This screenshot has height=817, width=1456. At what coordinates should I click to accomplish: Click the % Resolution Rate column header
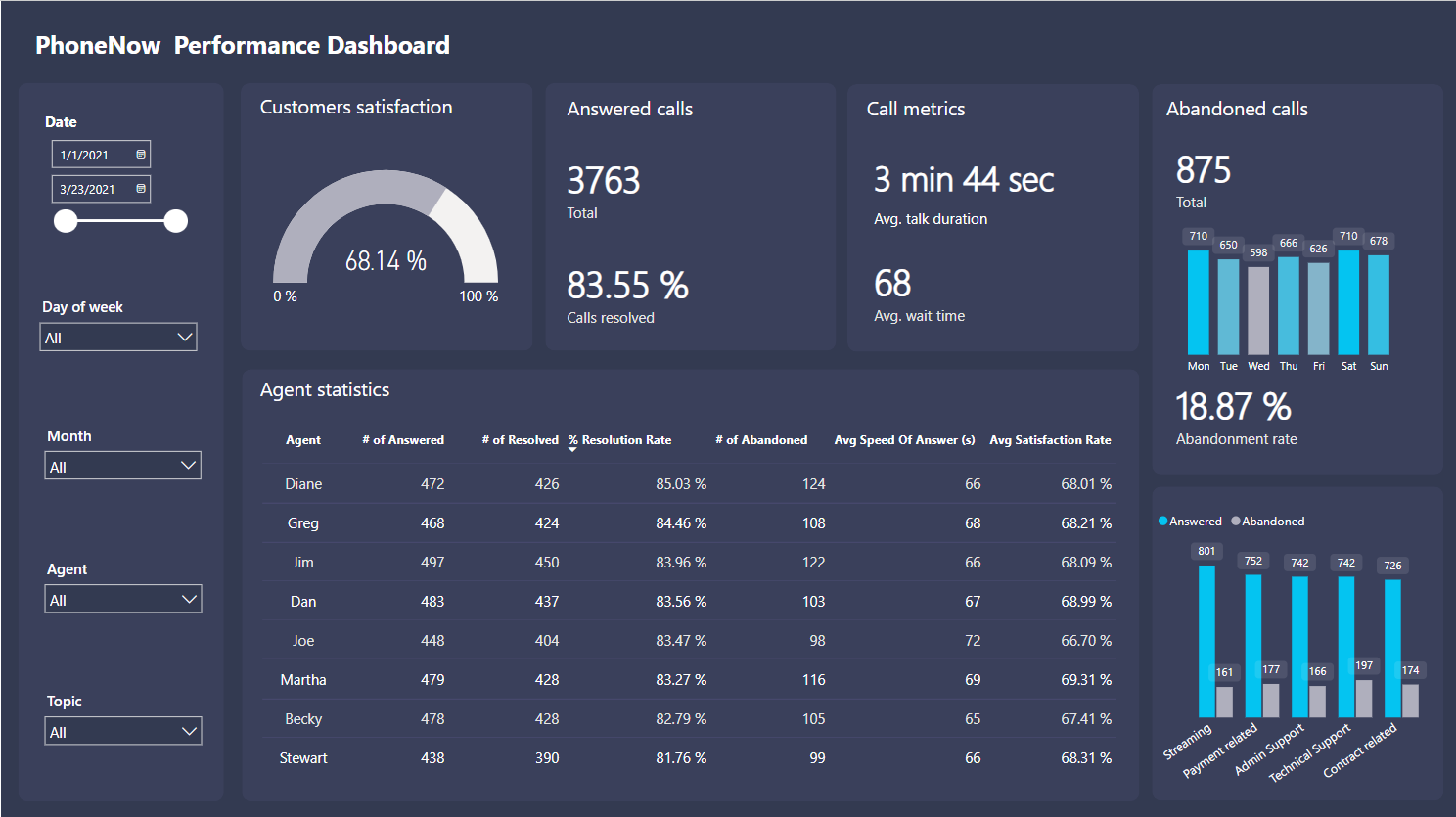[620, 440]
